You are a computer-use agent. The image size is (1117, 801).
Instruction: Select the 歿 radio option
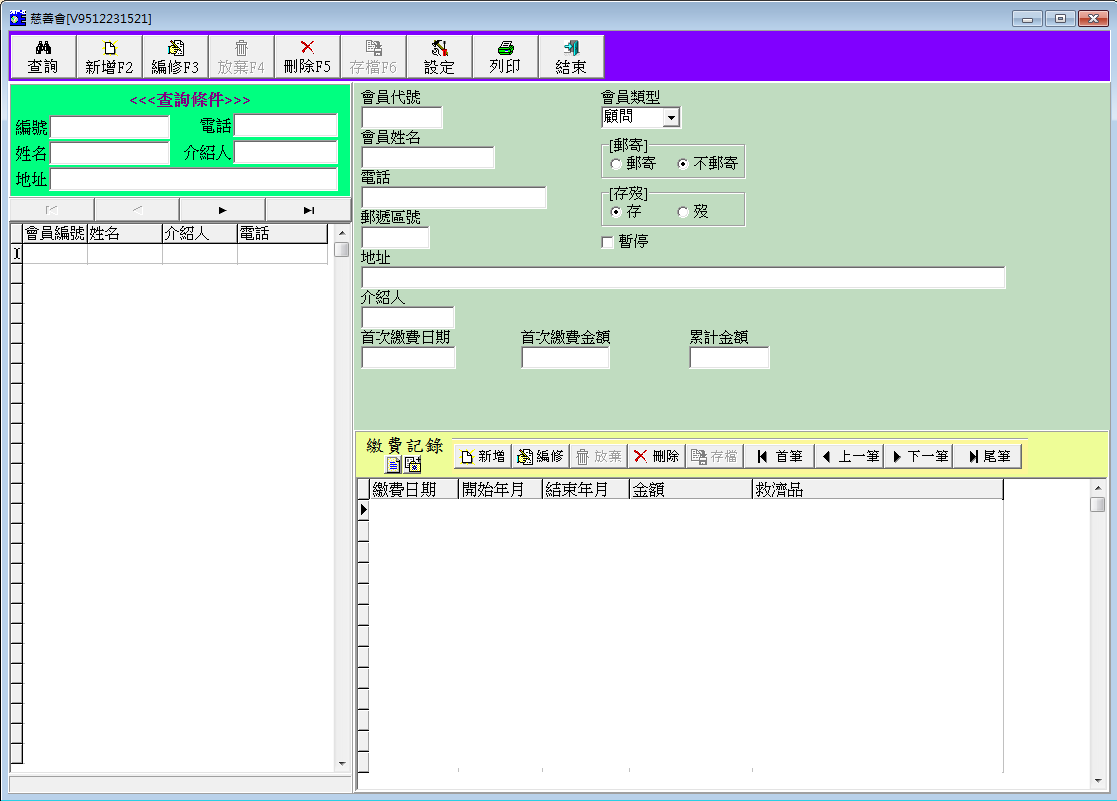pyautogui.click(x=683, y=212)
